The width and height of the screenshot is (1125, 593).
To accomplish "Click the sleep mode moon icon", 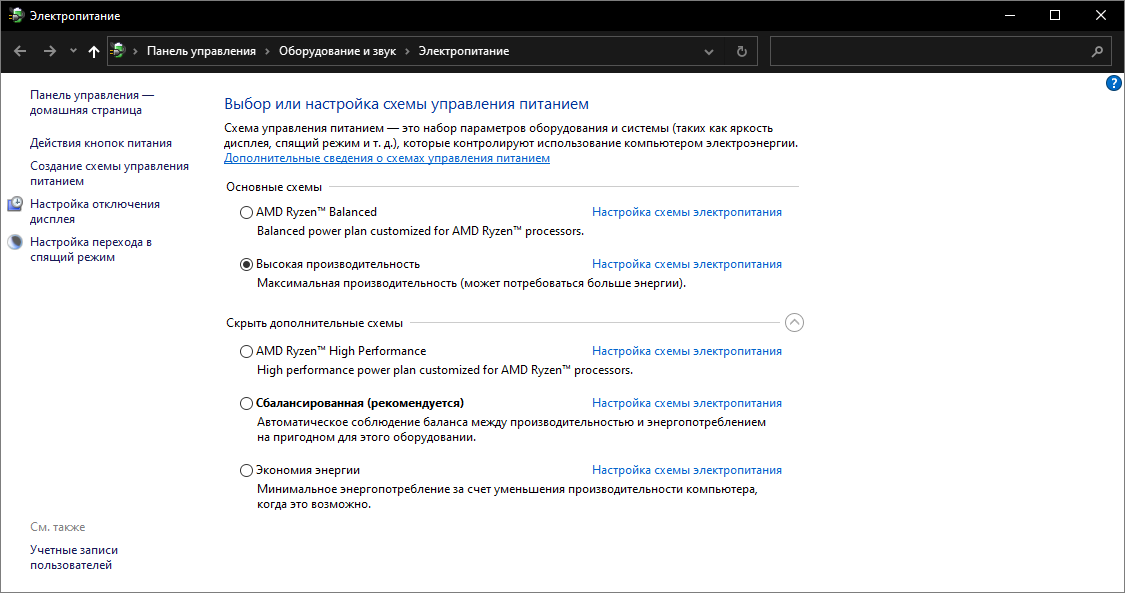I will coord(15,242).
